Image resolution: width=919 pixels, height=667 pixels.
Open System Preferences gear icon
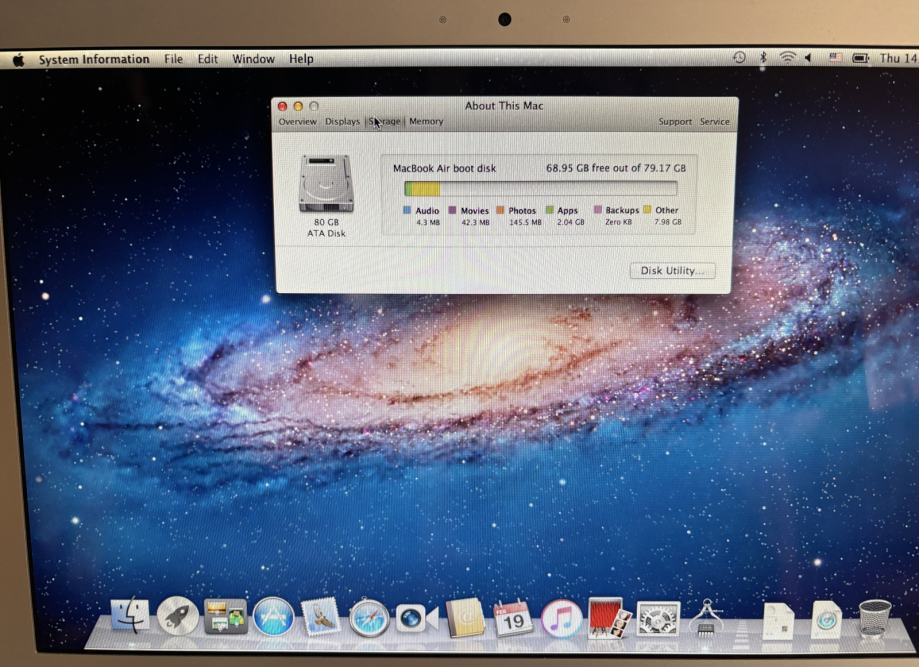pos(658,618)
